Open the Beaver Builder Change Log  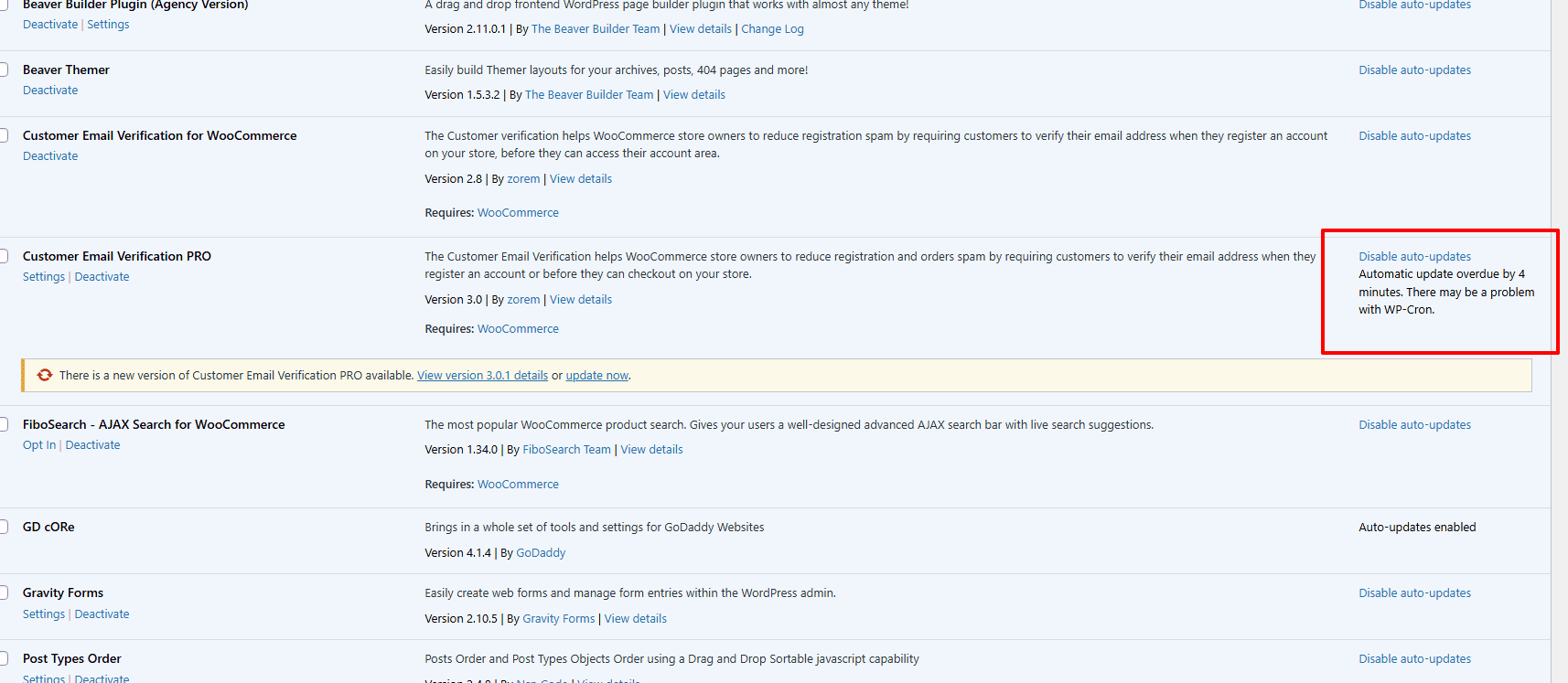tap(772, 29)
